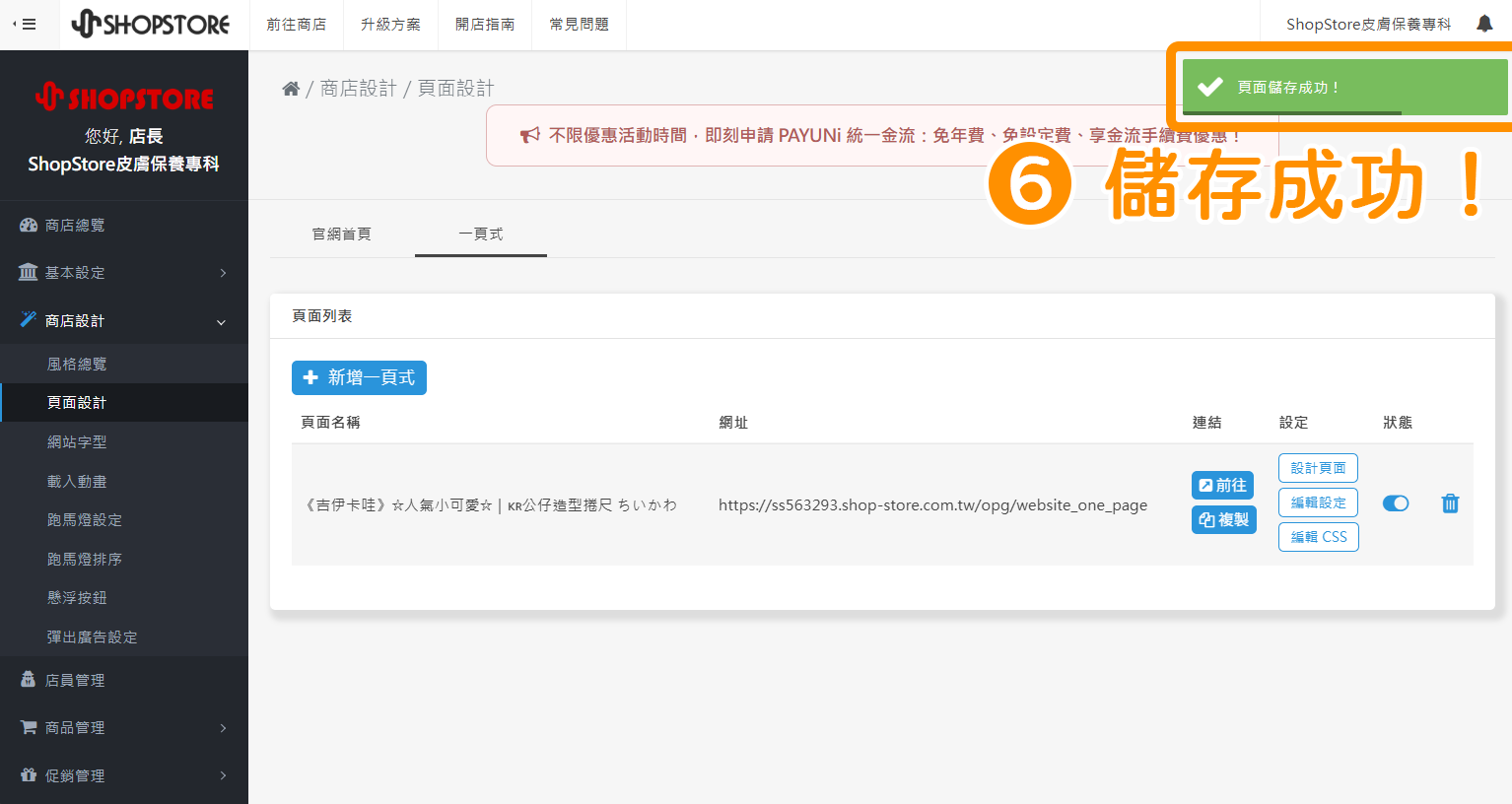Click the 商店設計 magic wand icon

click(x=28, y=319)
